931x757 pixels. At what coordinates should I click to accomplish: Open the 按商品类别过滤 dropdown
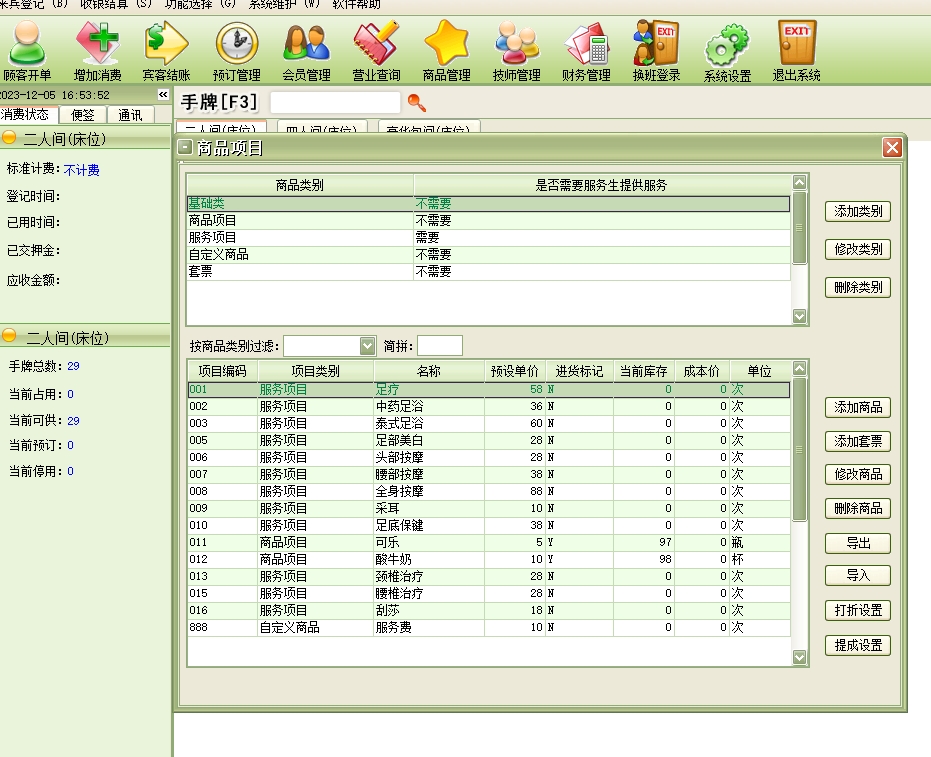[366, 346]
